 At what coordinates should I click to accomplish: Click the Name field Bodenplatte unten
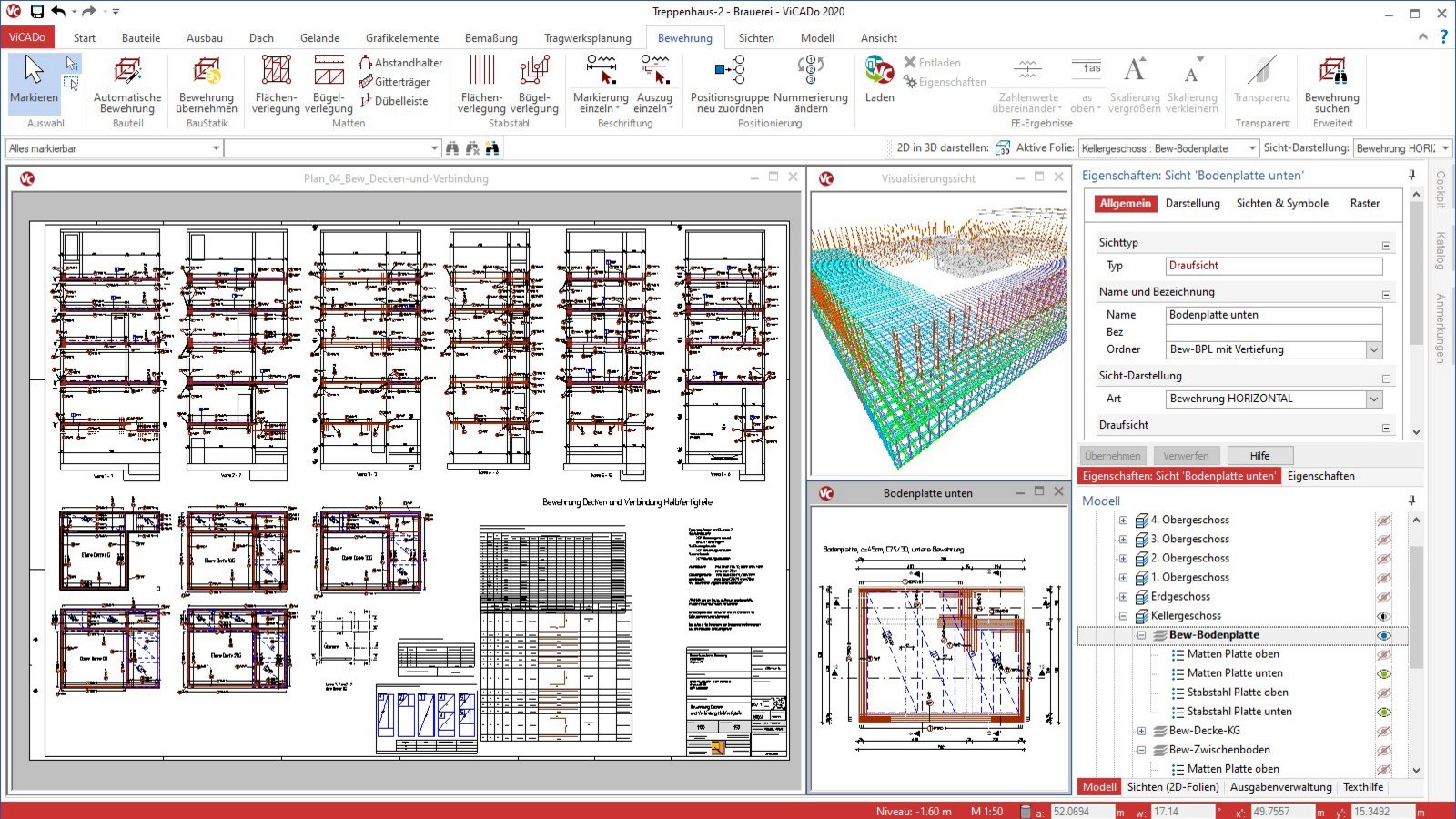(x=1274, y=315)
